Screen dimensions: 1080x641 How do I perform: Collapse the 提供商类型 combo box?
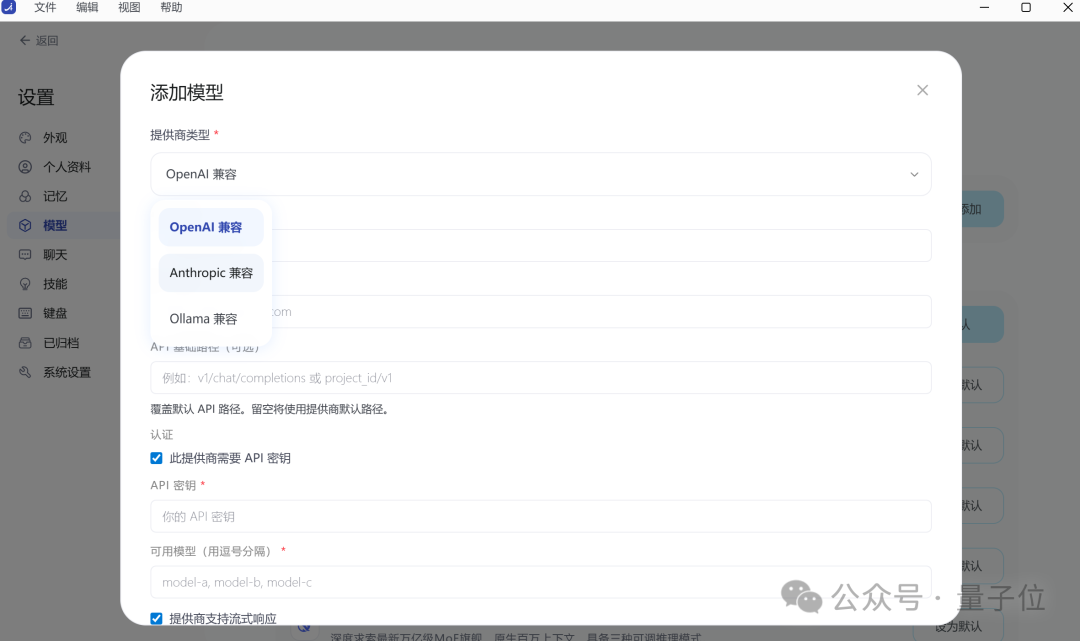(x=541, y=174)
